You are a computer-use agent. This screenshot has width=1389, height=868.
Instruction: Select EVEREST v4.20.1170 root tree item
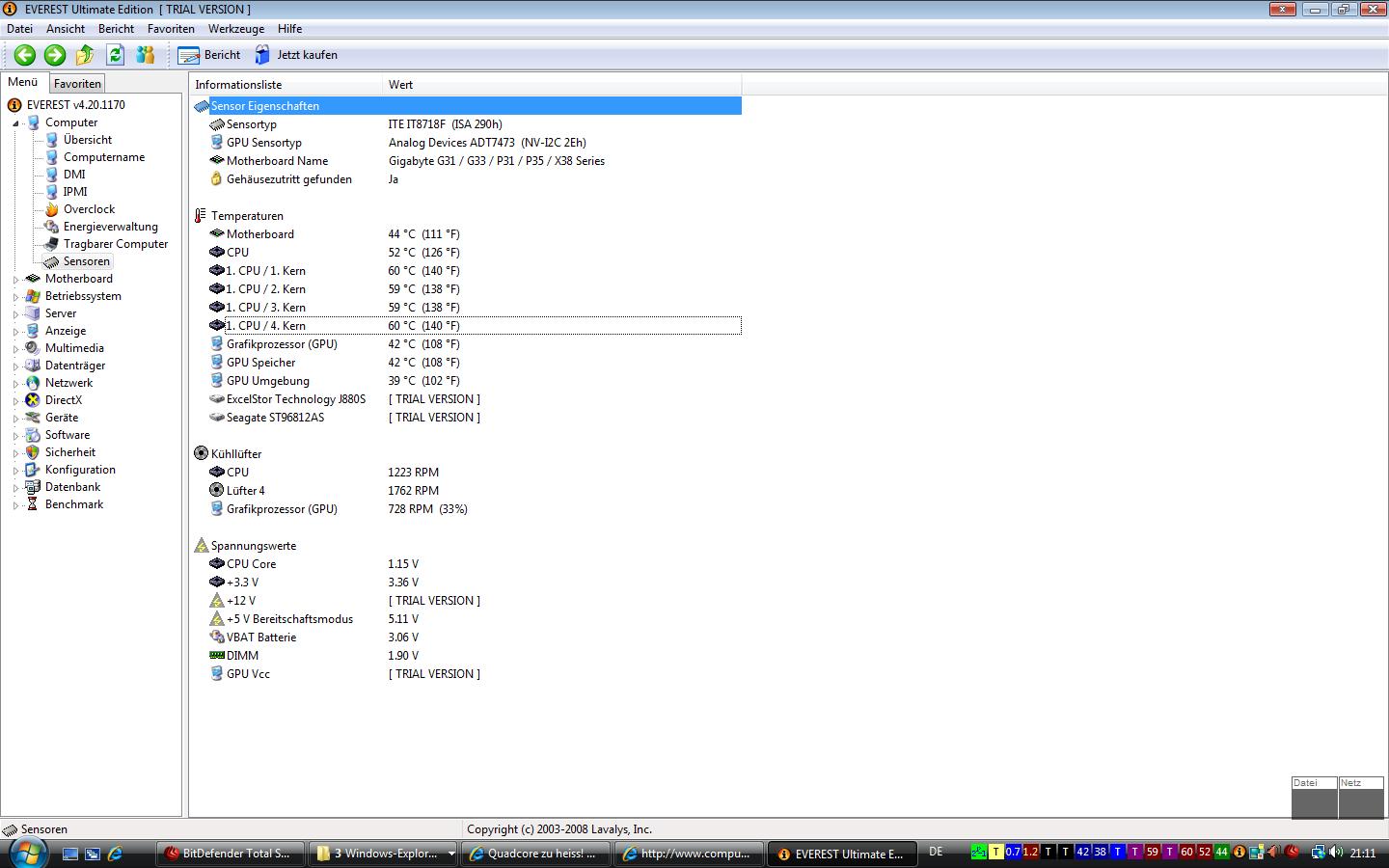point(75,105)
